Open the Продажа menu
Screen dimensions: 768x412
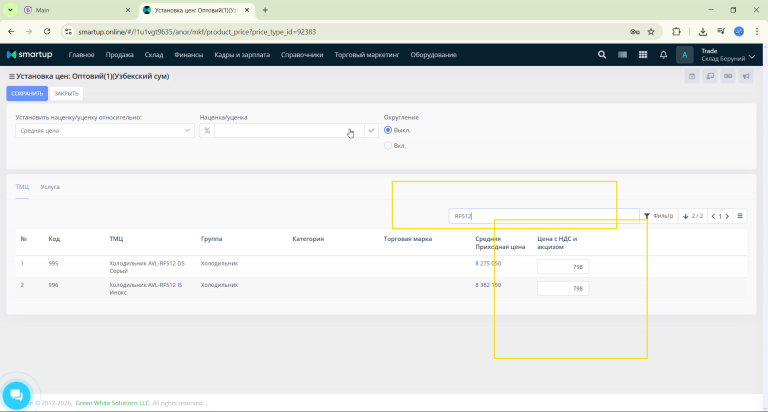click(120, 55)
